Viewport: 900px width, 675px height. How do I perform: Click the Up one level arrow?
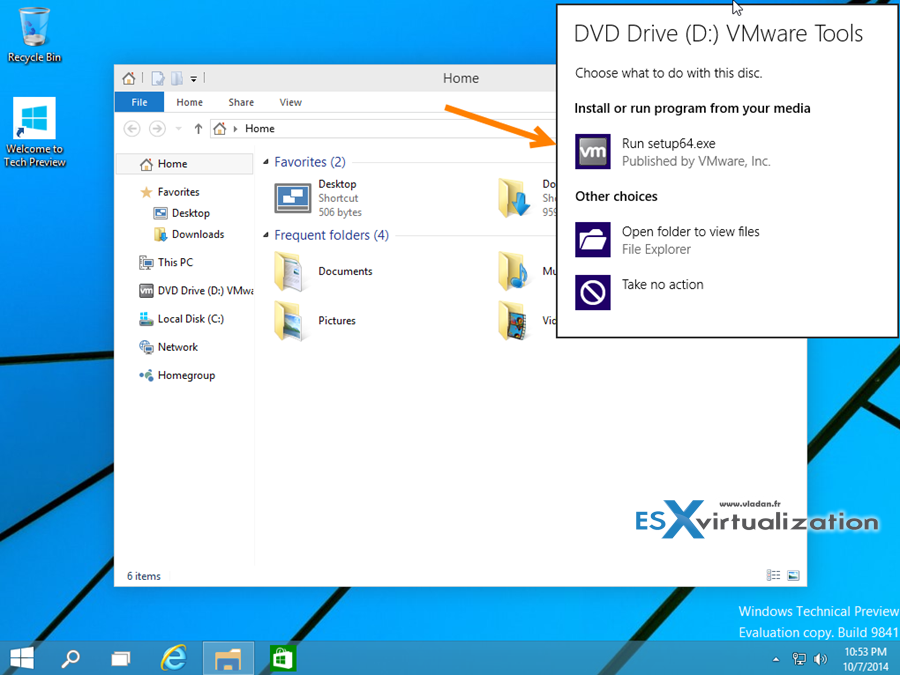[x=198, y=129]
